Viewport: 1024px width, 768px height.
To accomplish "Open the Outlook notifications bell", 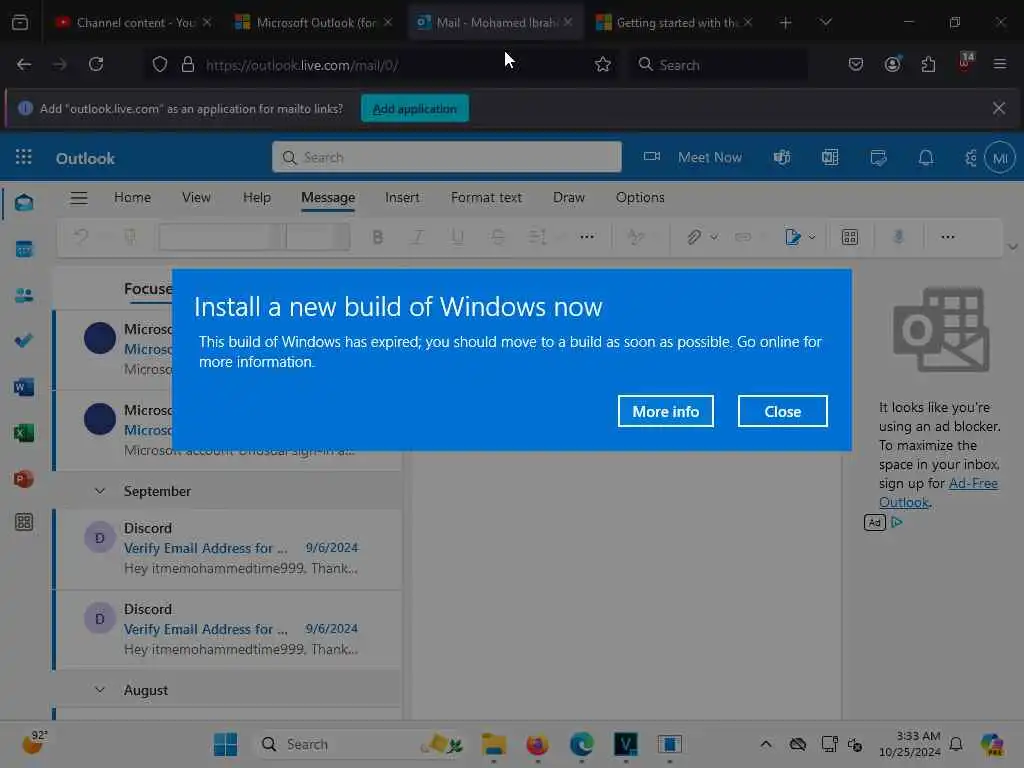I will (x=926, y=157).
